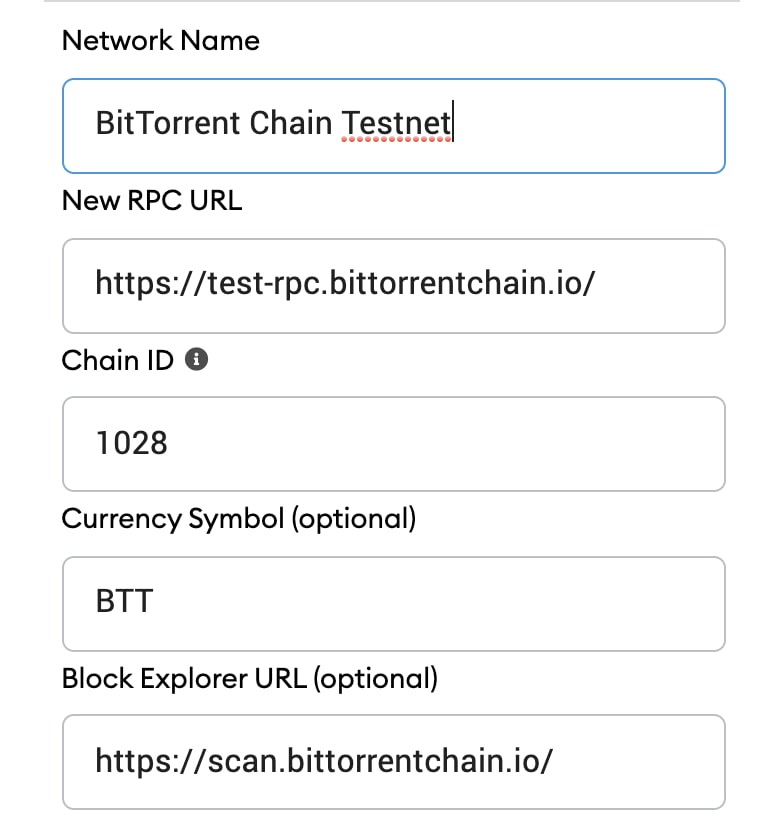The height and width of the screenshot is (829, 758).
Task: Click (optional) next to Block Explorer URL
Action: click(376, 679)
